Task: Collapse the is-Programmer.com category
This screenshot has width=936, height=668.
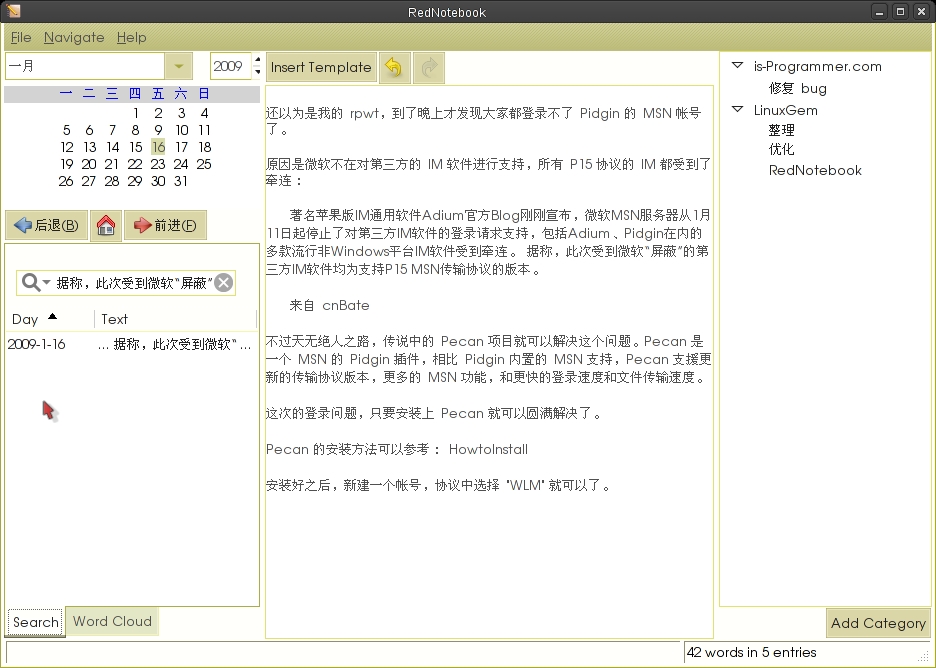Action: 737,66
